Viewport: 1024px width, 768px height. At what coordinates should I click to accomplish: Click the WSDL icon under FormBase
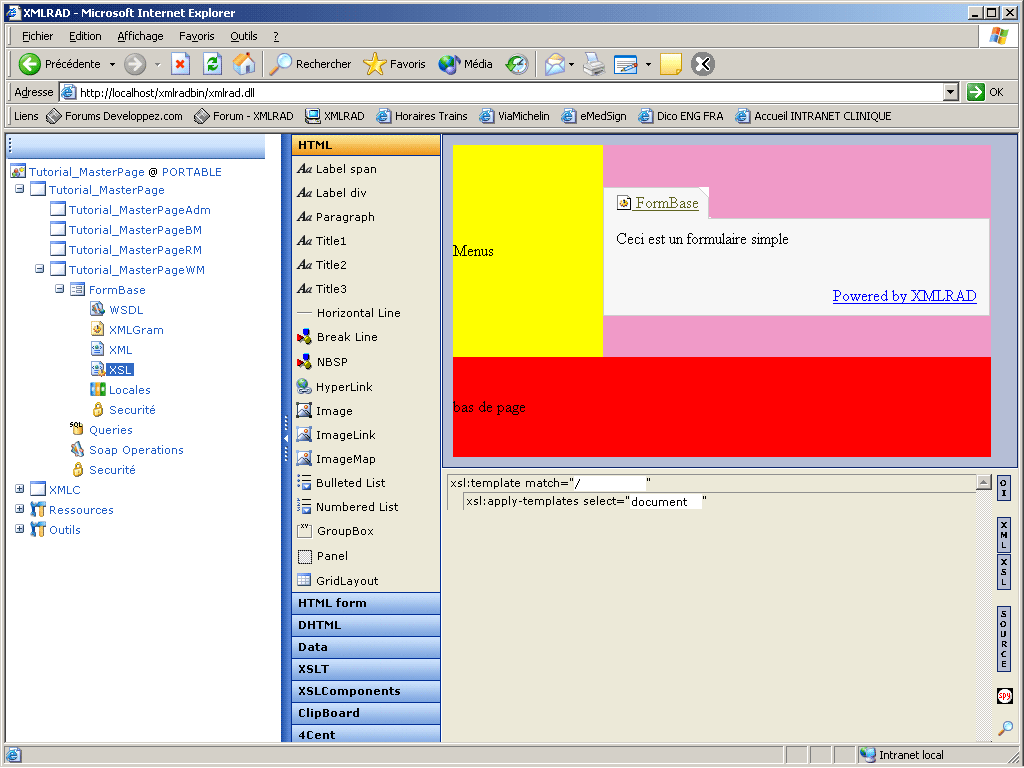coord(97,310)
